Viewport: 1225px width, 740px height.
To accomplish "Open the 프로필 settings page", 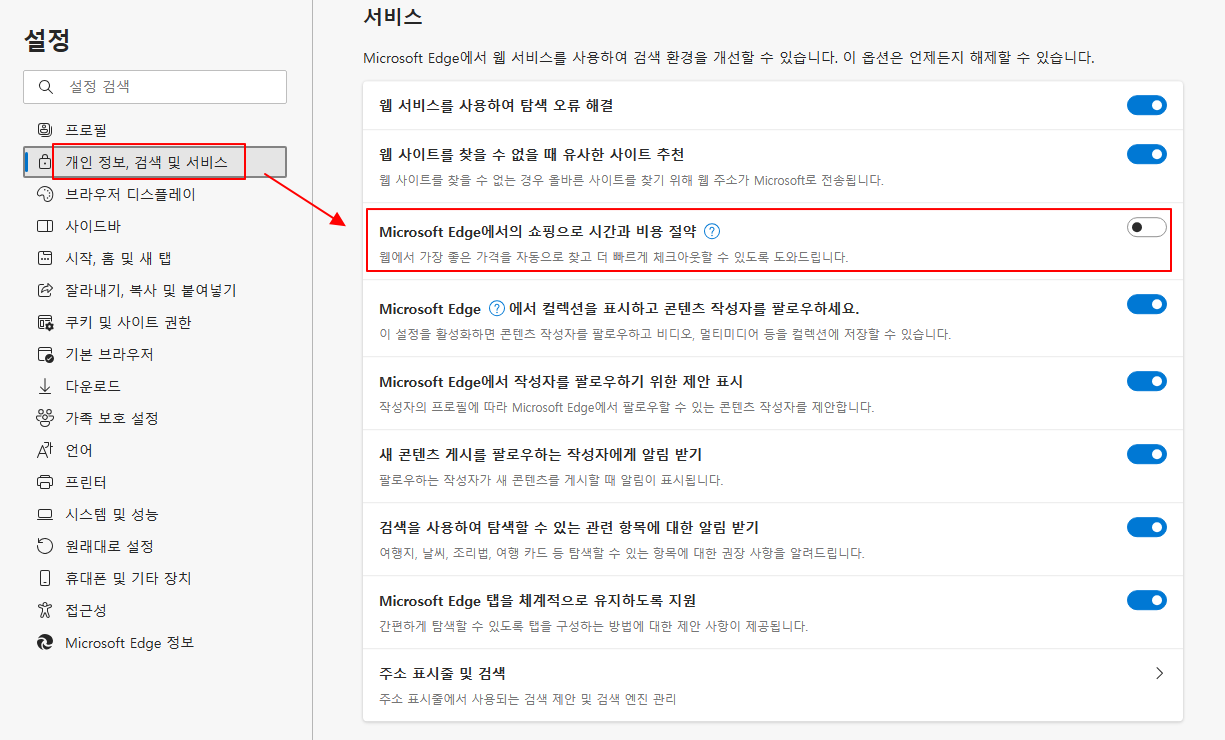I will coord(155,130).
